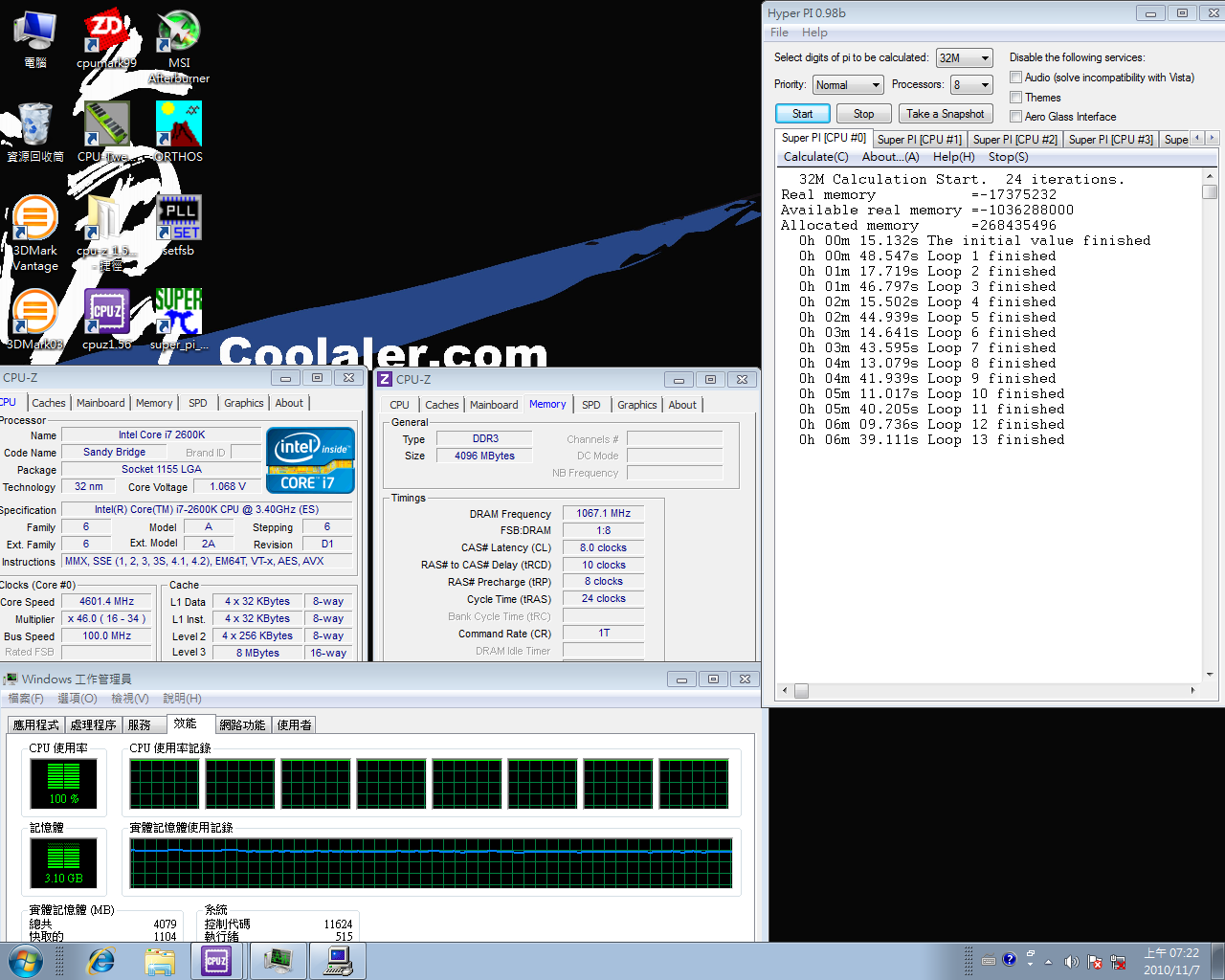The height and width of the screenshot is (980, 1225).
Task: Open the super_pi desktop shortcut
Action: coord(179,320)
